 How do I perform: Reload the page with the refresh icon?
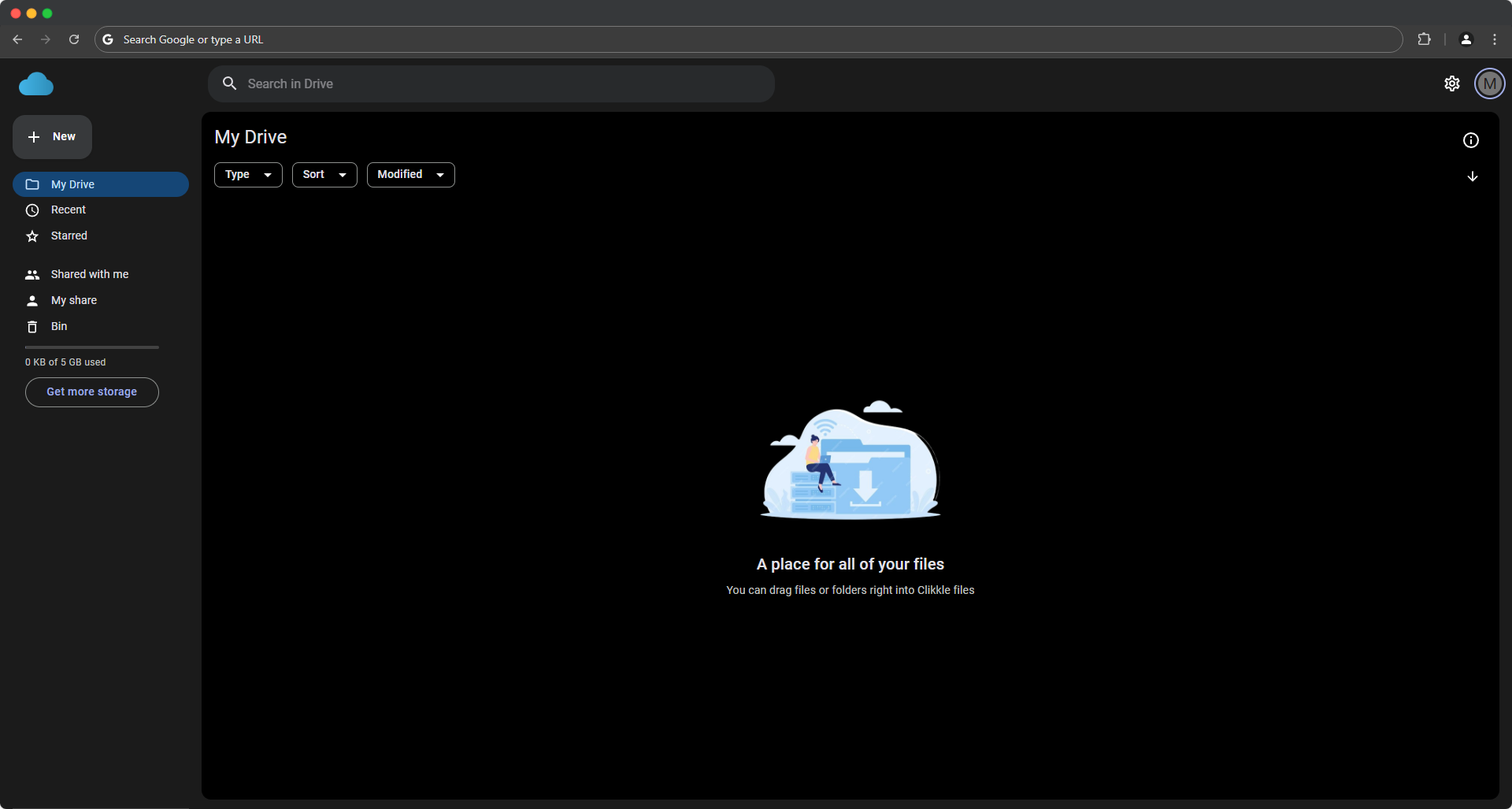pos(74,39)
